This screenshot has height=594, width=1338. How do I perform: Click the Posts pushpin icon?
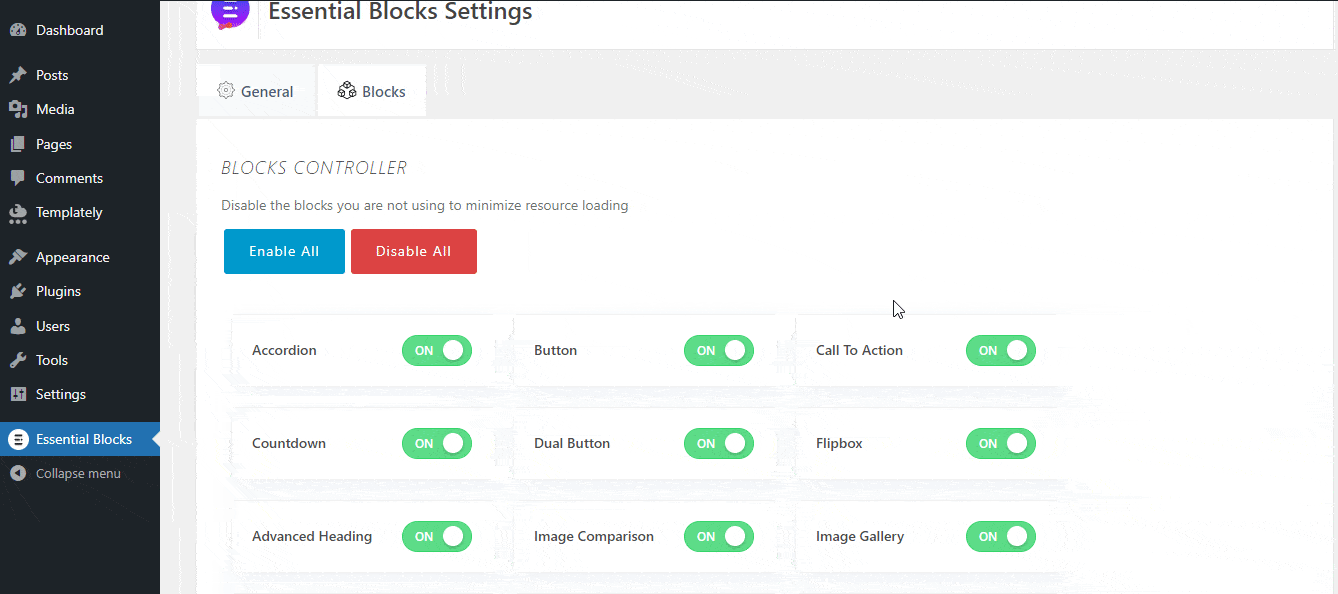click(17, 75)
